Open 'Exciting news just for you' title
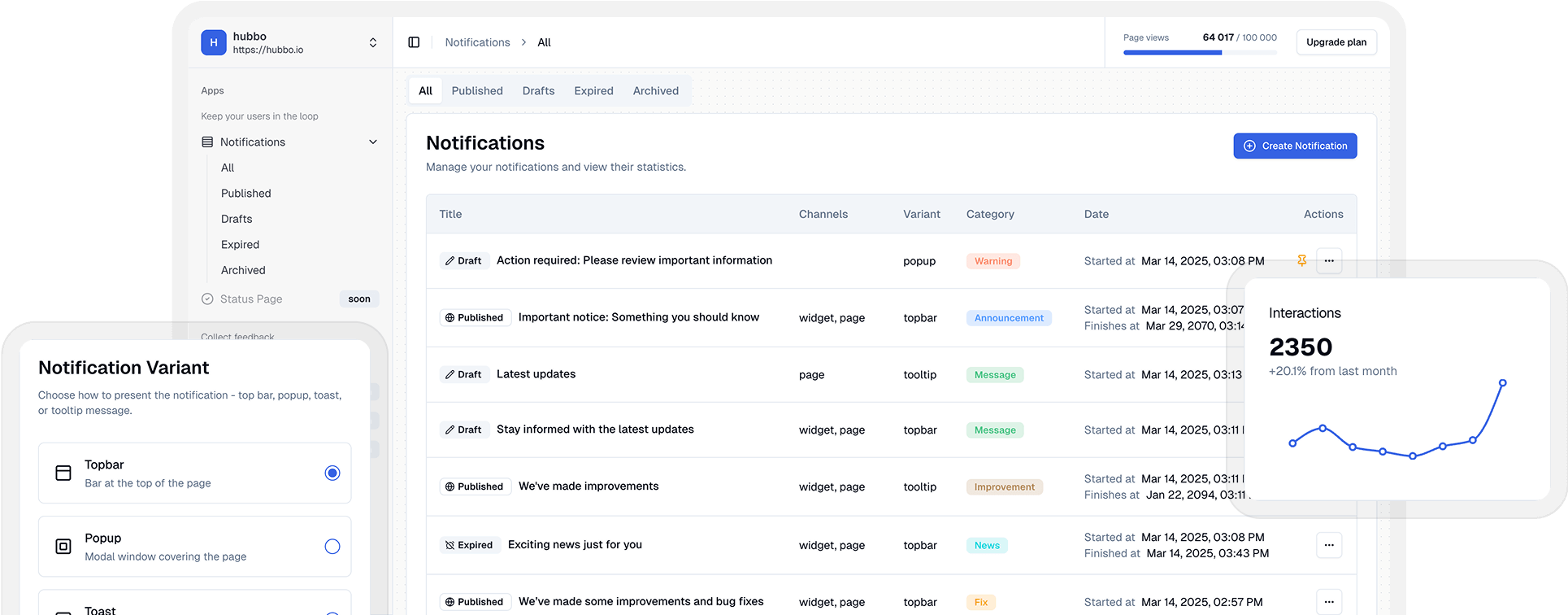The image size is (1568, 615). (575, 545)
